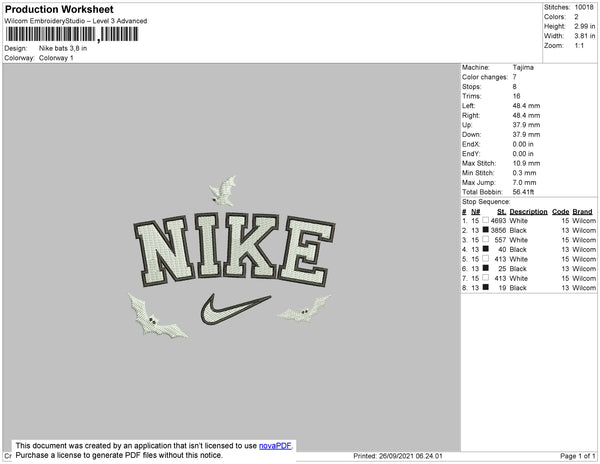Click the Stitches value '10018'
This screenshot has width=600, height=464.
pyautogui.click(x=584, y=7)
